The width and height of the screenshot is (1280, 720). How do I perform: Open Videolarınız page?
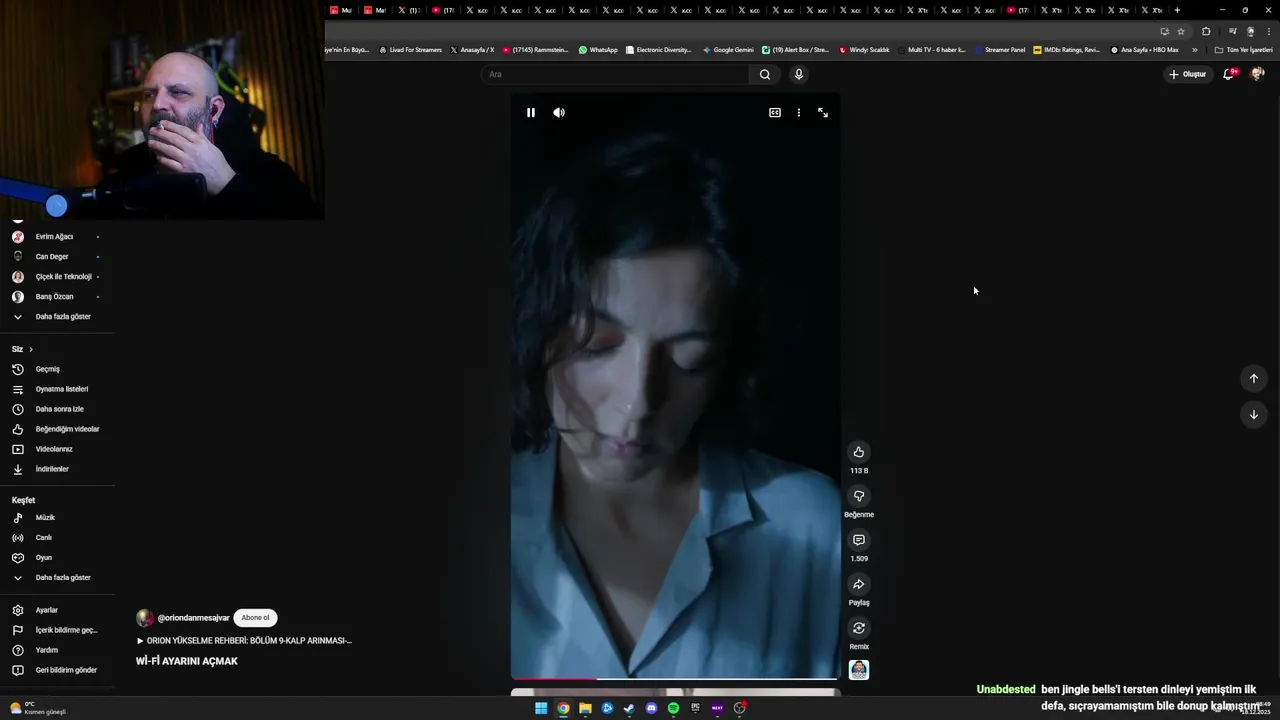[56, 449]
